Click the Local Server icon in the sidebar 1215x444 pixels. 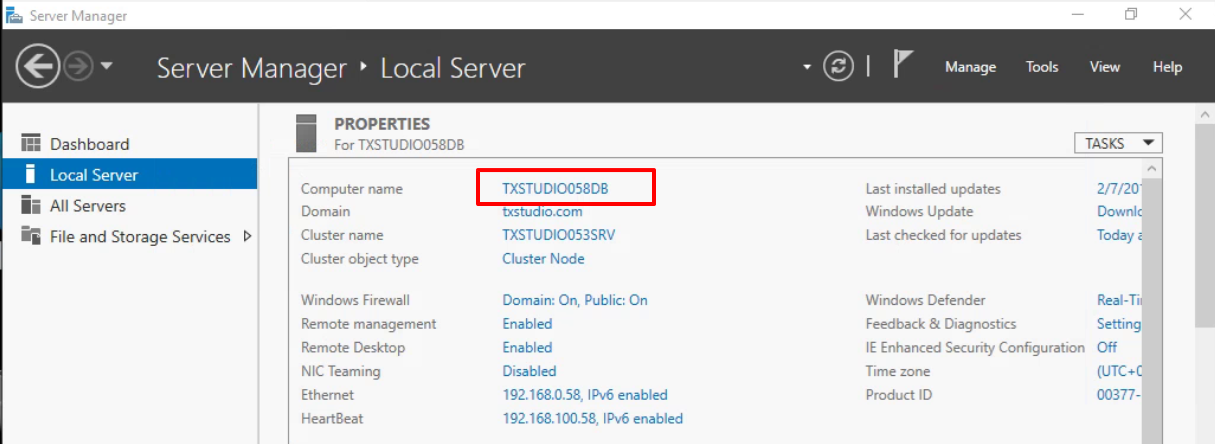[30, 174]
